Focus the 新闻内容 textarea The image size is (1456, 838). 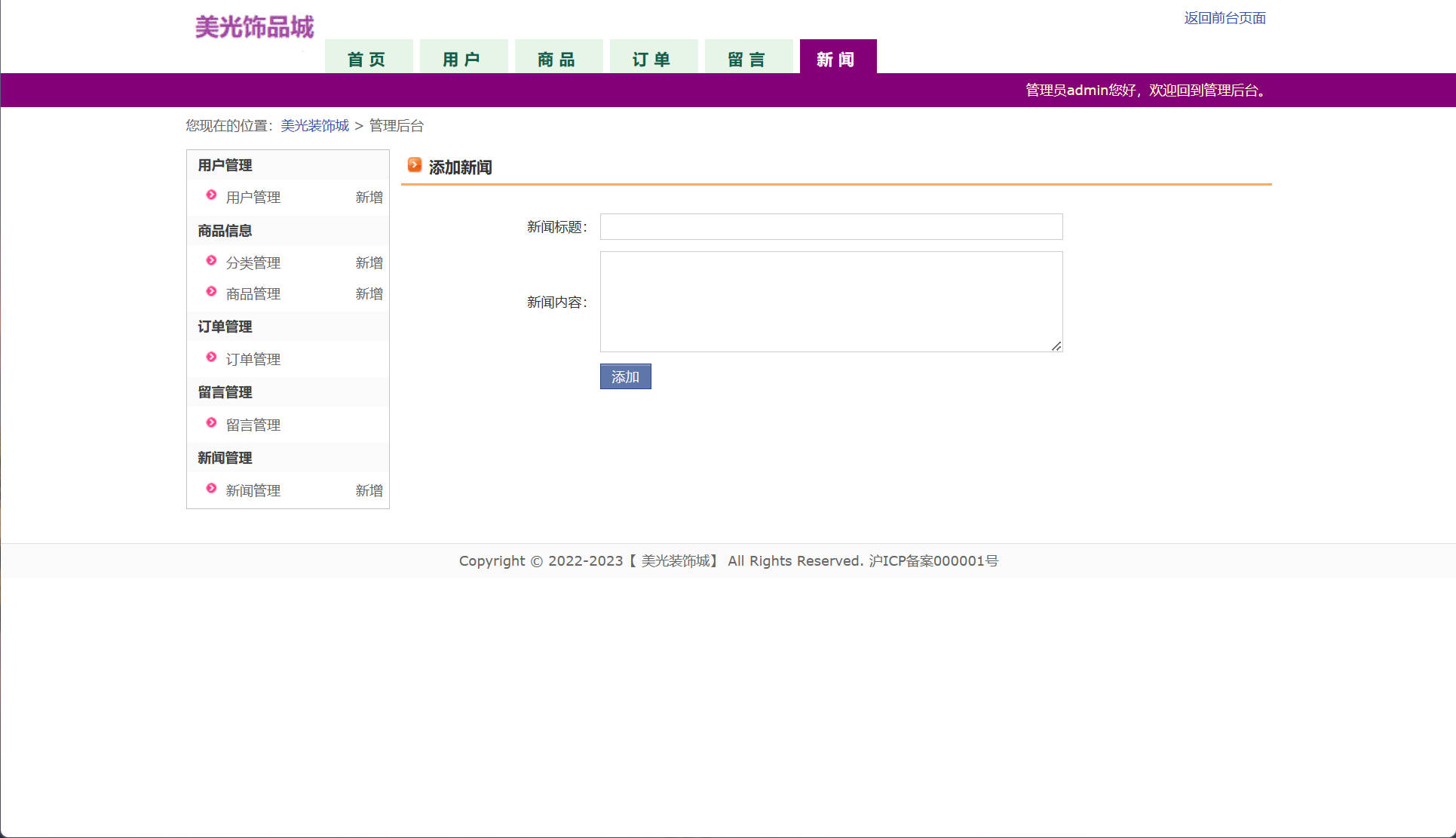pyautogui.click(x=831, y=301)
